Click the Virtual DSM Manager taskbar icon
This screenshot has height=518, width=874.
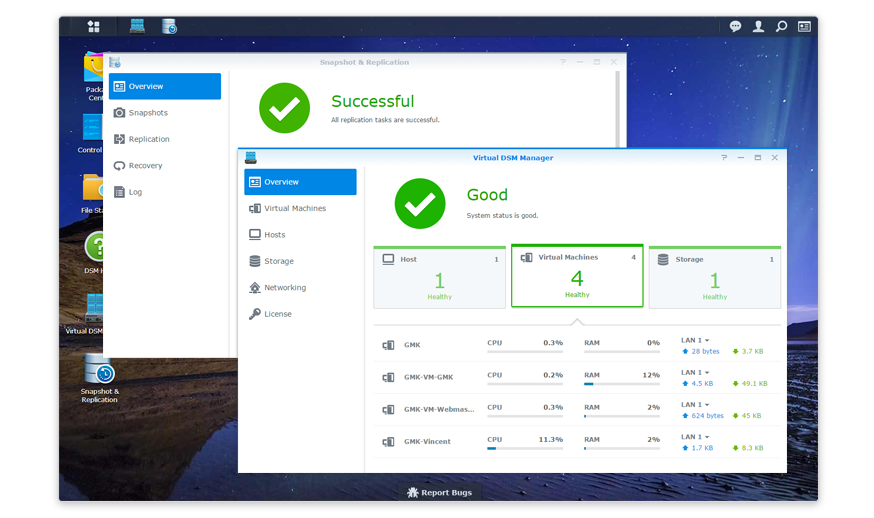tap(137, 26)
